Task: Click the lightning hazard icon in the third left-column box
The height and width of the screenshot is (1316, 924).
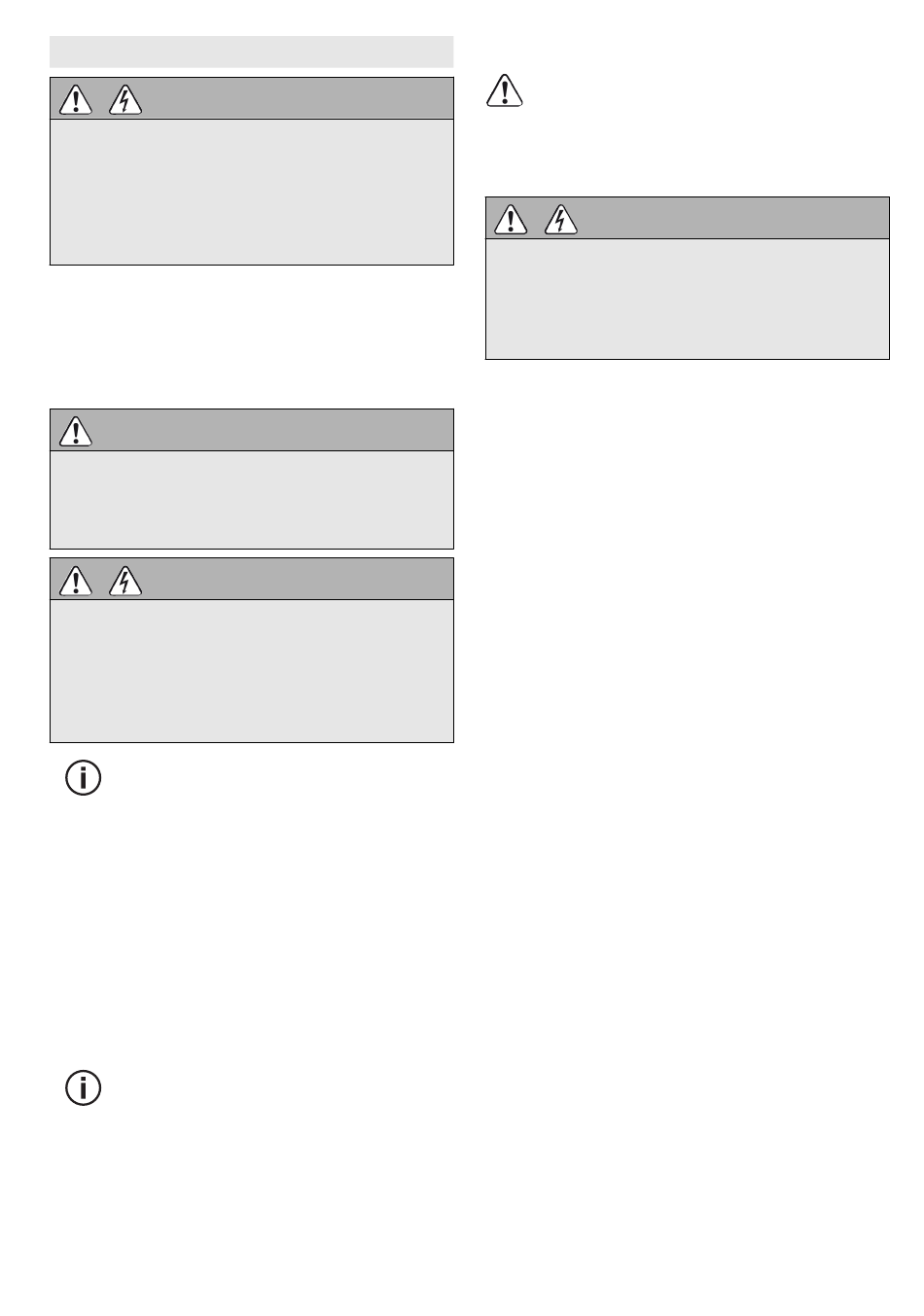Action: click(125, 581)
